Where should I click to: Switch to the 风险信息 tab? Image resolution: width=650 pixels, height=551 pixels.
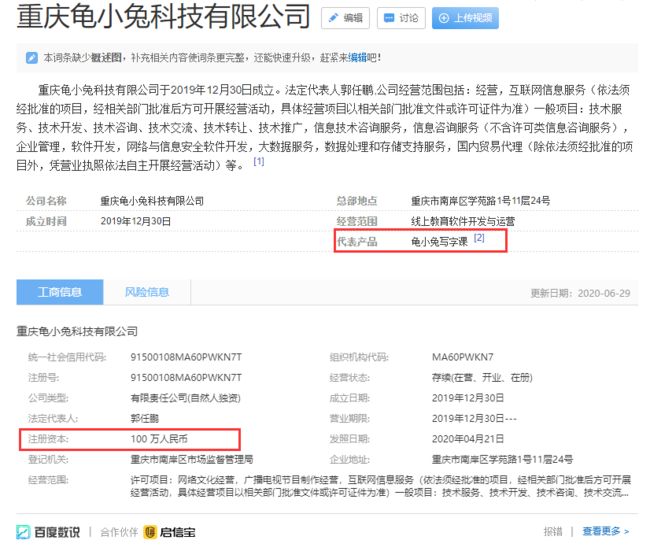(147, 292)
